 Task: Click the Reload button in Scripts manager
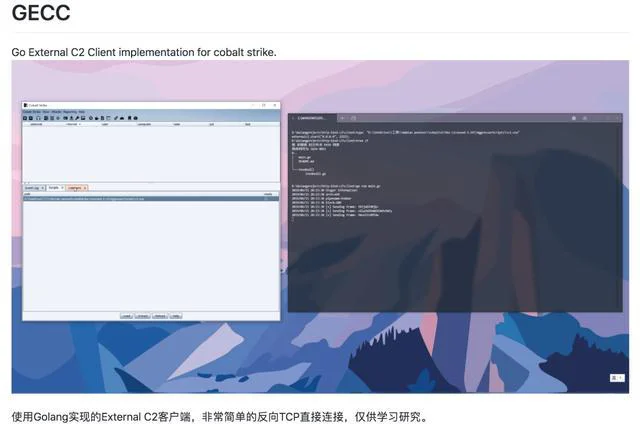tap(160, 316)
